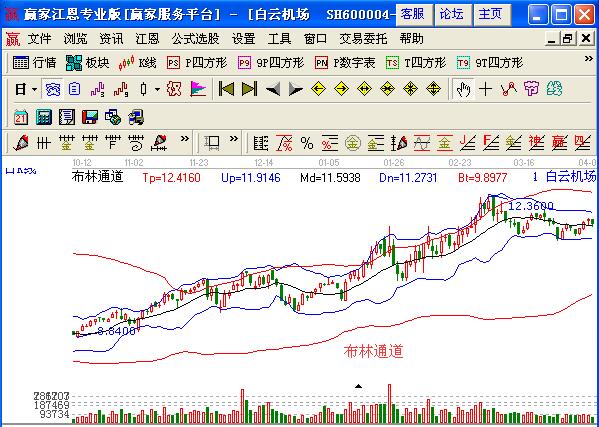Jump to first bar with skip-to-start icon

point(226,89)
